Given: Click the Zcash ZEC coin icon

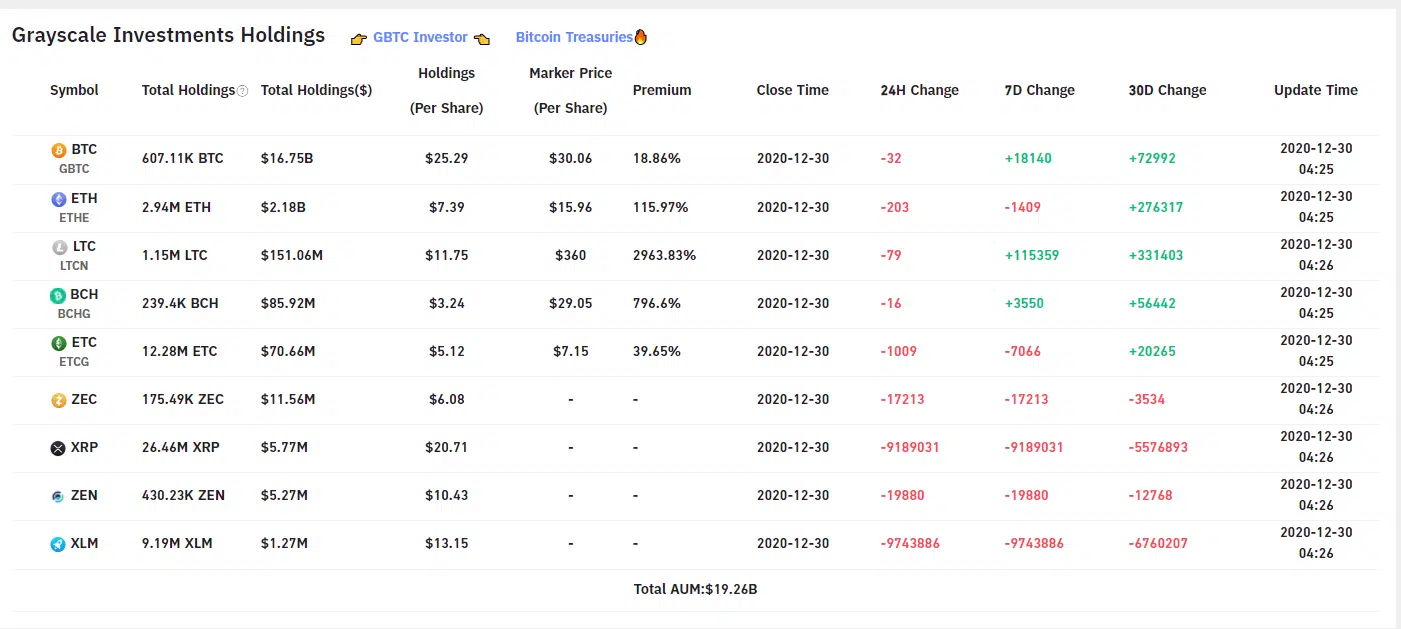Looking at the screenshot, I should [59, 400].
